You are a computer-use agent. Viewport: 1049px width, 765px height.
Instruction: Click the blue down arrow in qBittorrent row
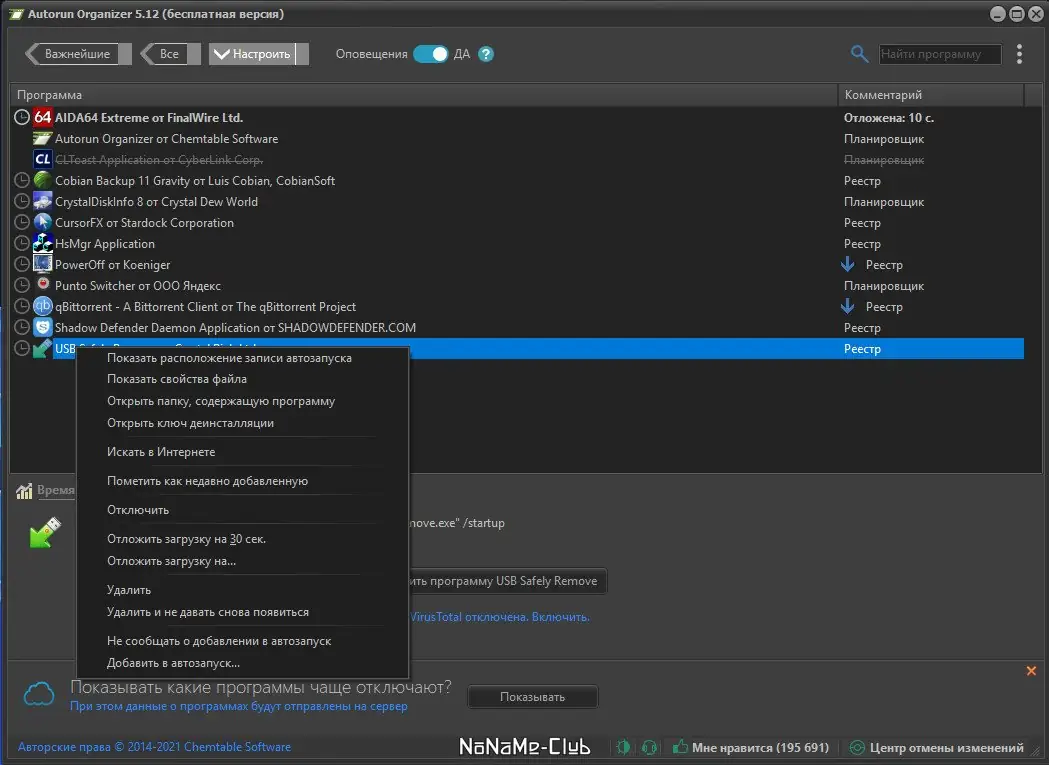pos(848,306)
